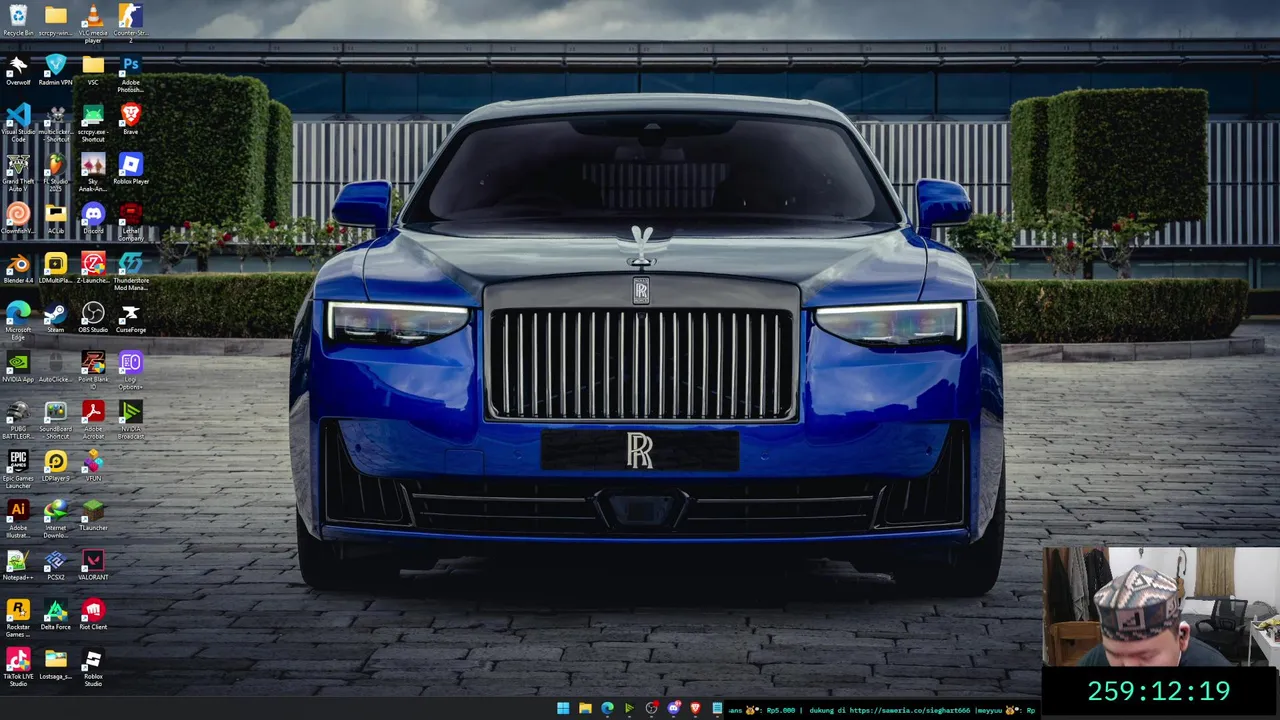The image size is (1280, 720).
Task: Open SoundBoard shortcut on desktop
Action: tap(56, 419)
